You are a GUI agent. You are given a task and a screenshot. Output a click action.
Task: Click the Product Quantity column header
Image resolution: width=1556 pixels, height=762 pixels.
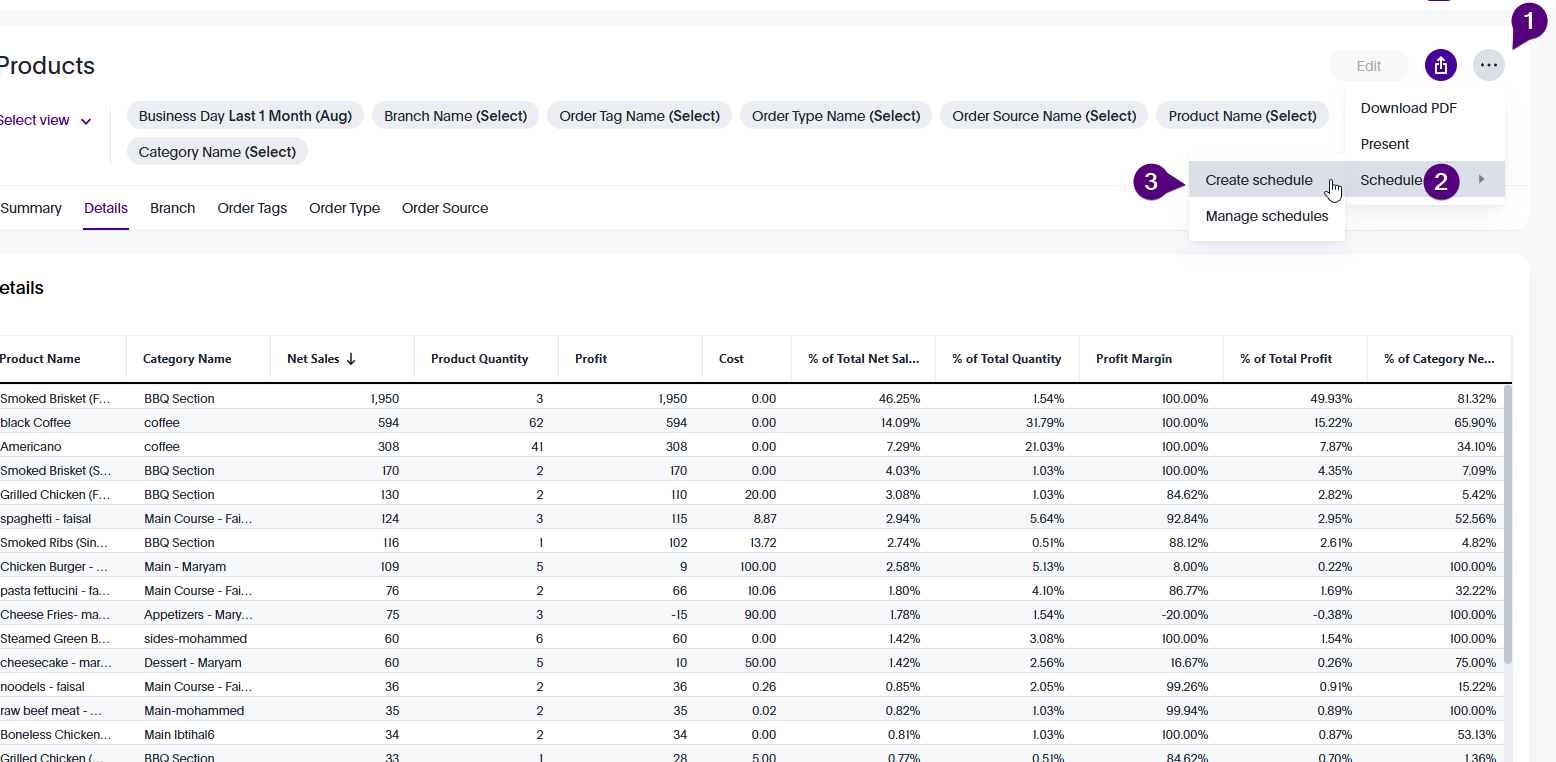click(479, 359)
